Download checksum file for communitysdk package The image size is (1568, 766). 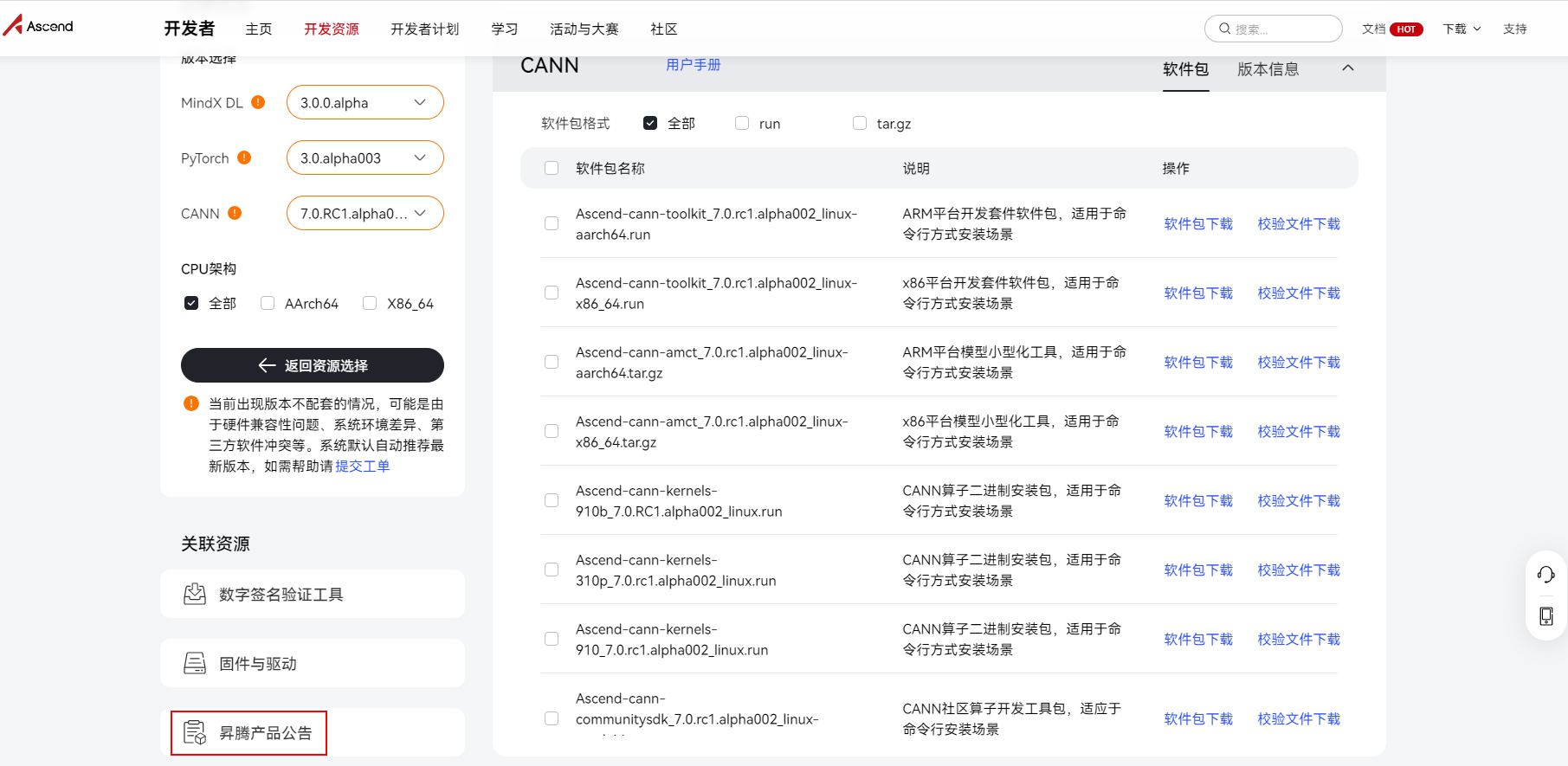(1299, 718)
